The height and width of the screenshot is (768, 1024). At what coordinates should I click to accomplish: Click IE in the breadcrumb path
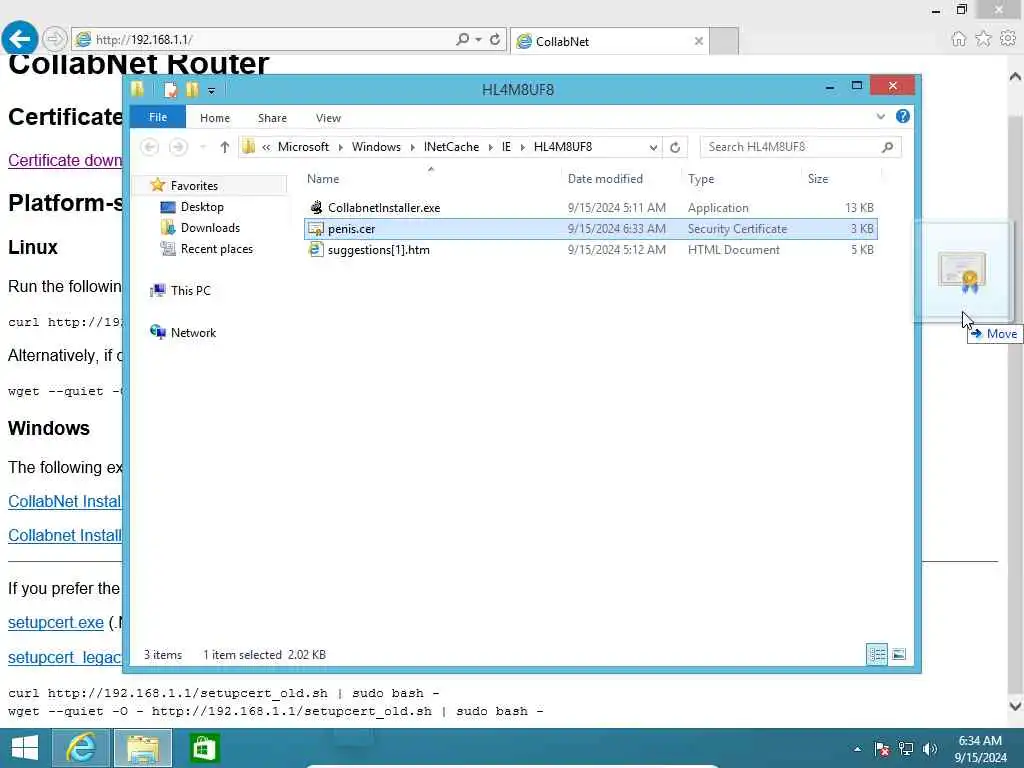(x=506, y=147)
